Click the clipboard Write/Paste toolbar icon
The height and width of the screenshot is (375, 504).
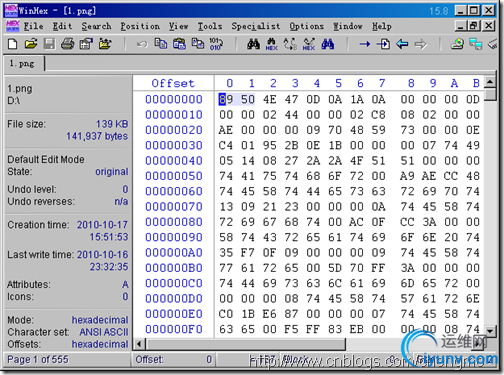pos(179,44)
